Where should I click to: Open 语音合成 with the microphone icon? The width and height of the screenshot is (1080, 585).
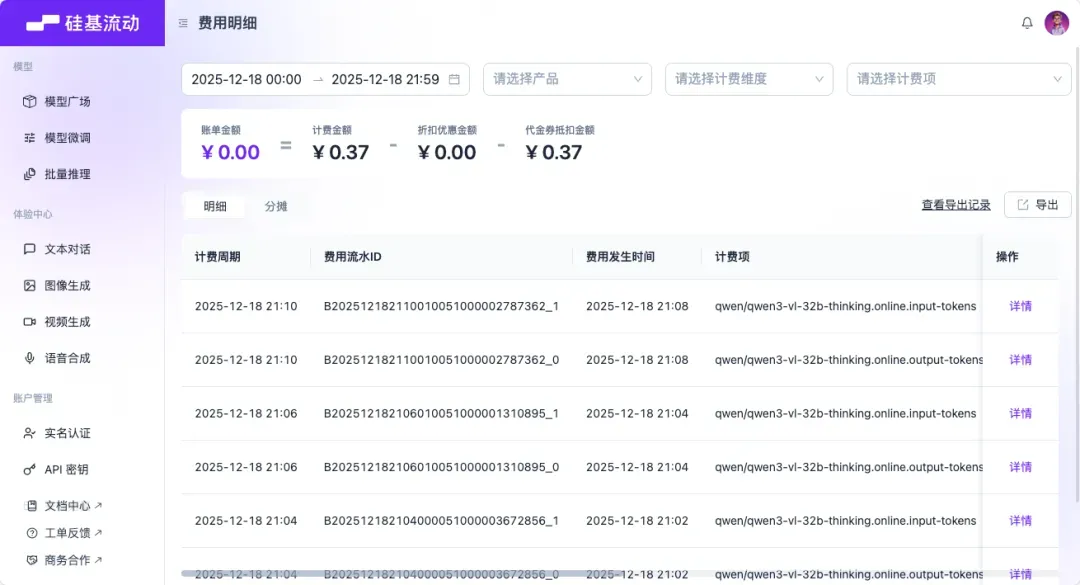(x=67, y=358)
